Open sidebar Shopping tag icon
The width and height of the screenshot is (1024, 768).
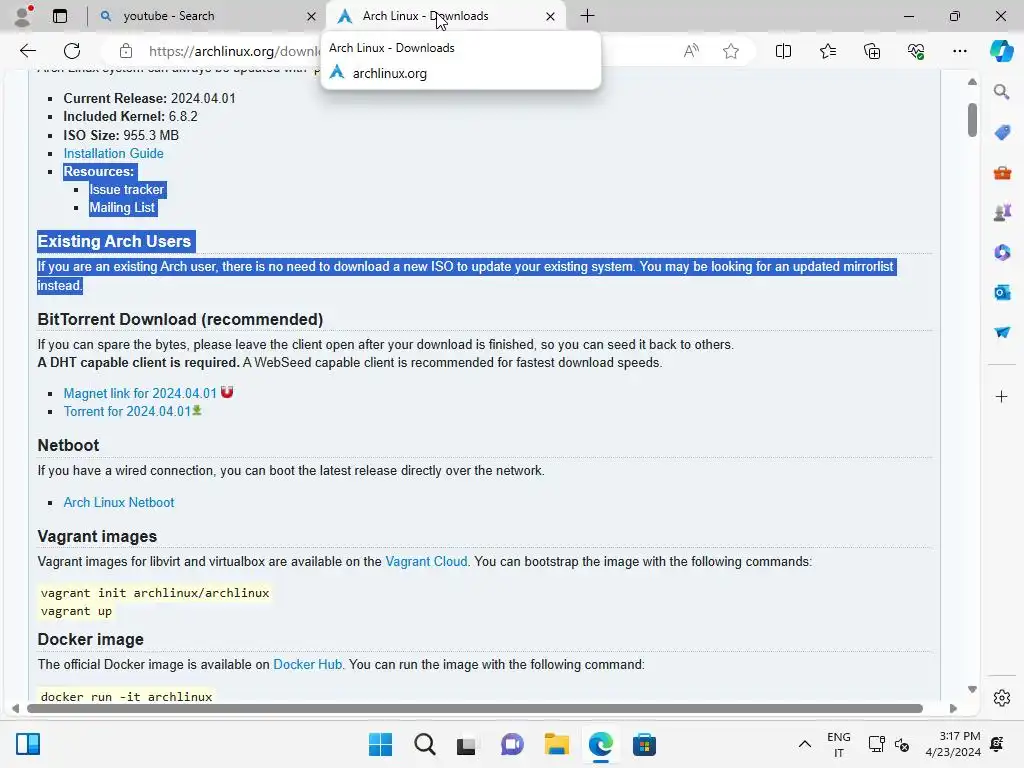[x=1002, y=133]
